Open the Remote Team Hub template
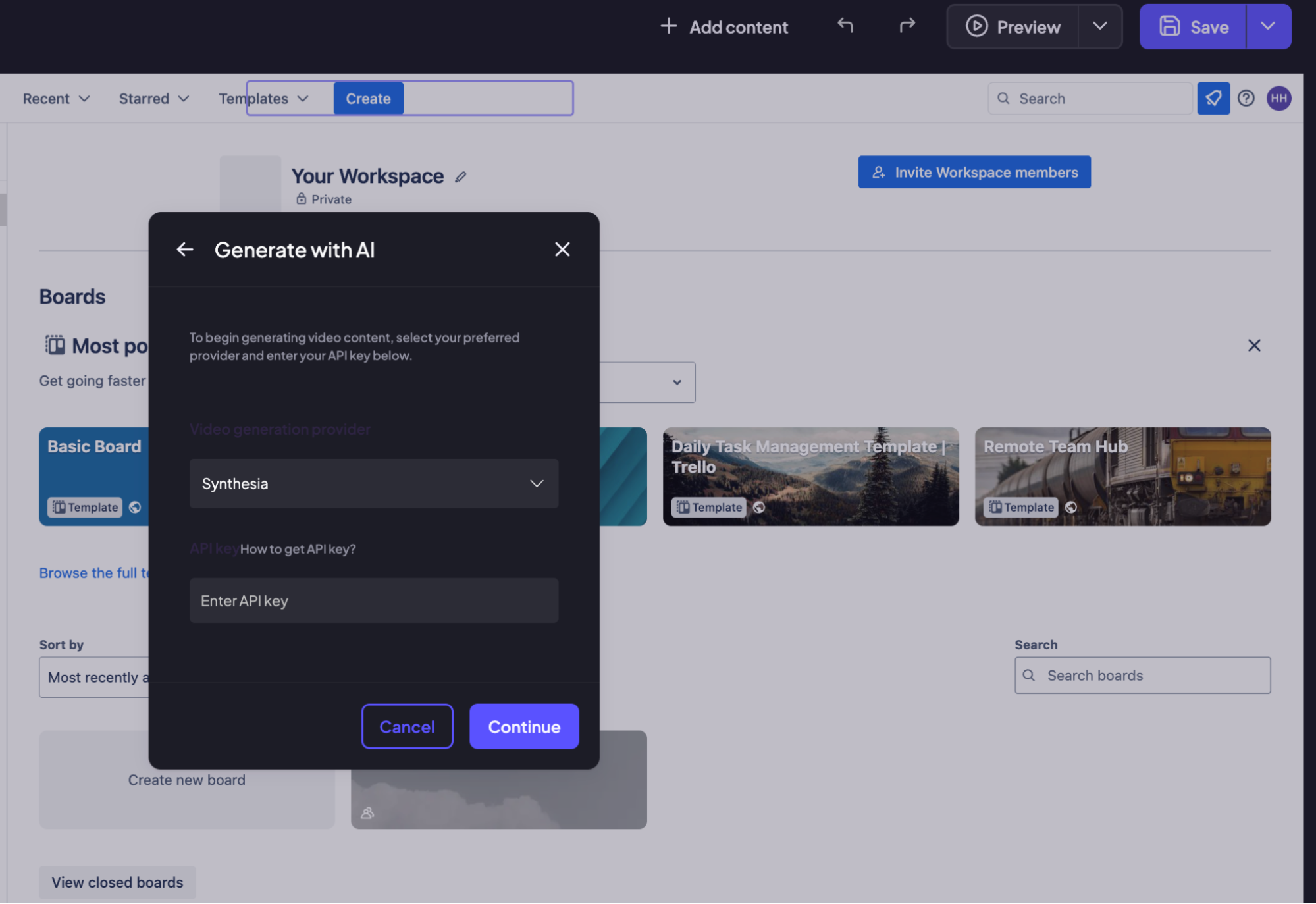The width and height of the screenshot is (1316, 904). [x=1122, y=476]
